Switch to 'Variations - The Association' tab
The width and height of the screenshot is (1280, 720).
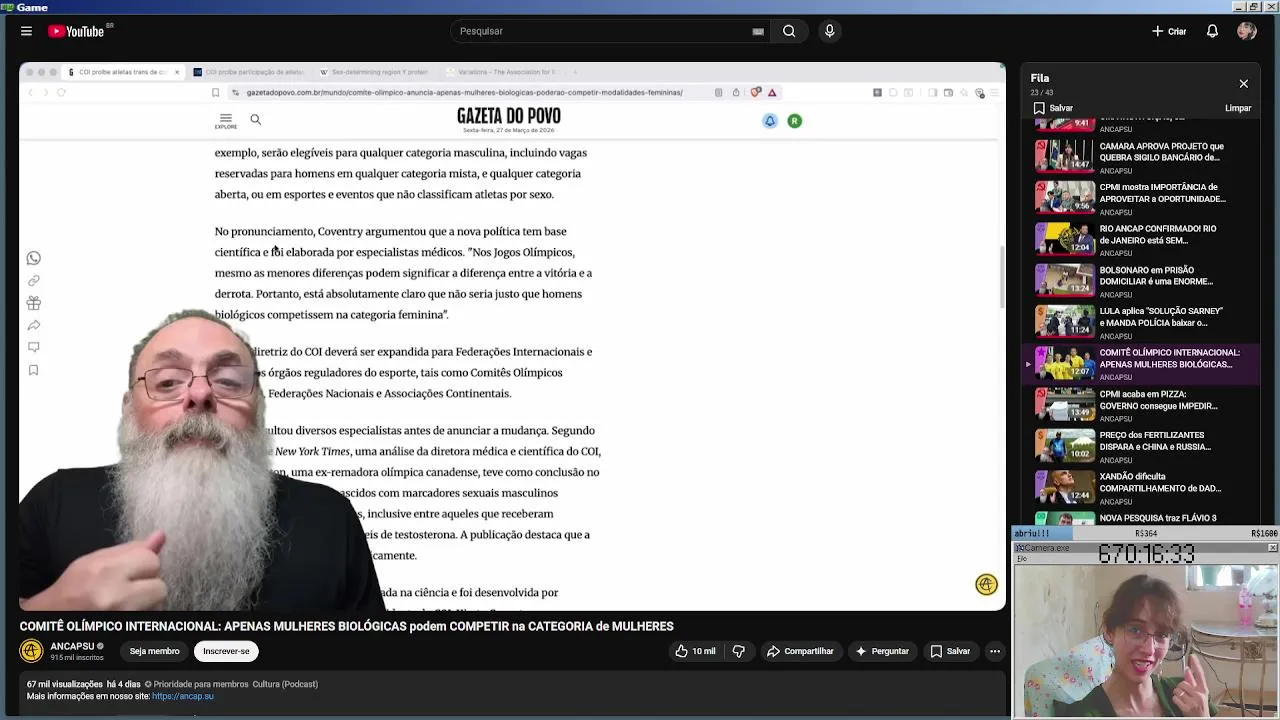point(501,72)
